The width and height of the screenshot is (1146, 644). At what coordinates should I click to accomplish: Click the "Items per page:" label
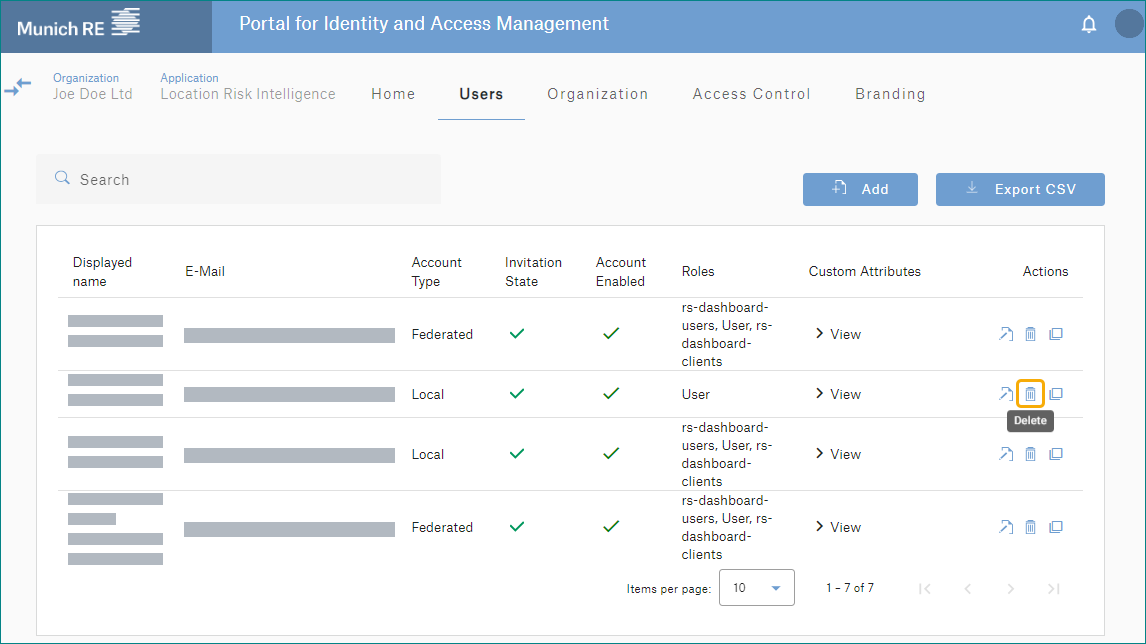coord(669,589)
